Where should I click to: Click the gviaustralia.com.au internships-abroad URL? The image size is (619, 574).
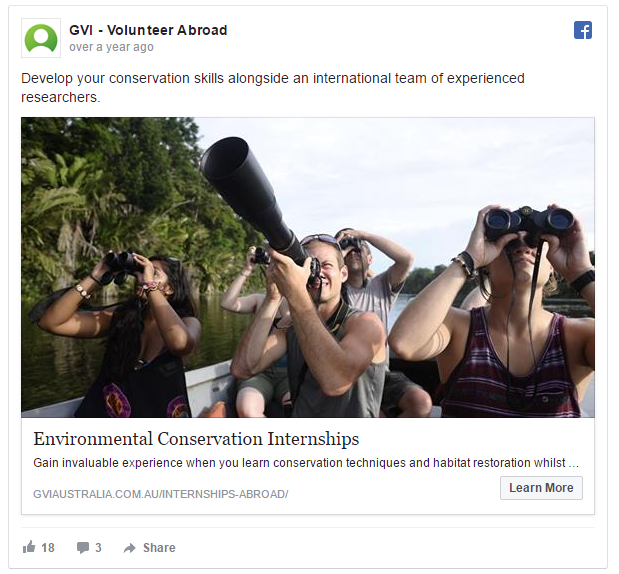click(160, 494)
